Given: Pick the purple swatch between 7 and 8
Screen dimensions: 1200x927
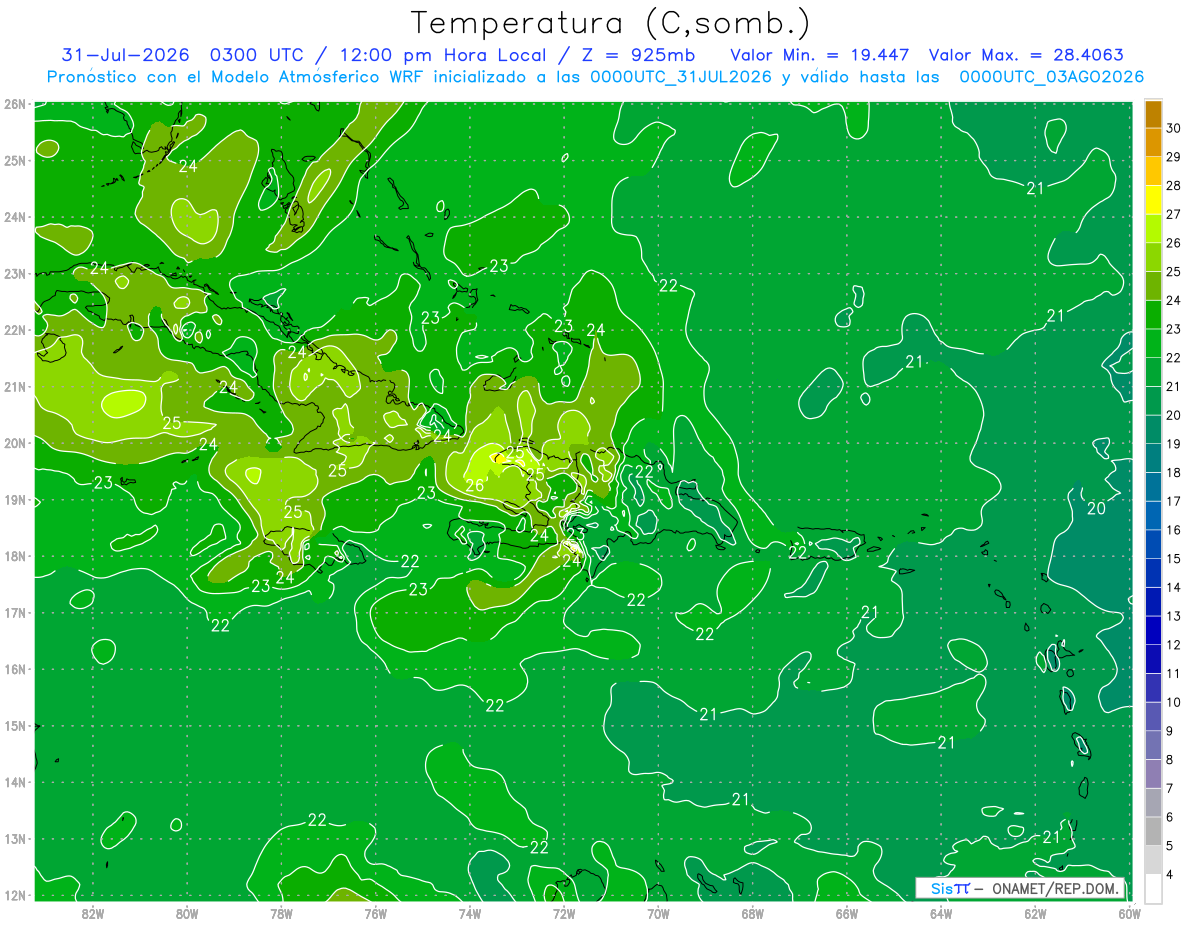Looking at the screenshot, I should point(1153,774).
